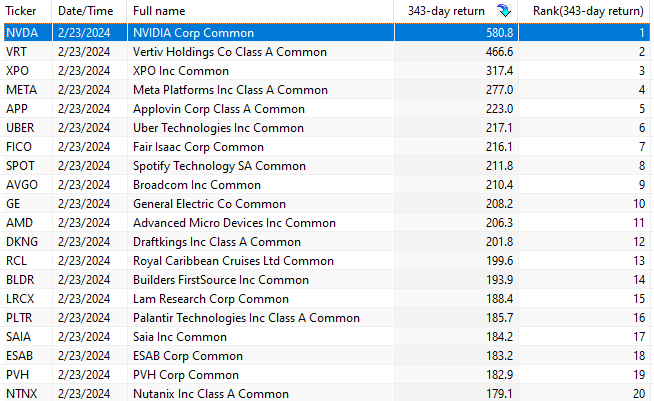Click 'Advanced Micro Devices Inc Common'

234,223
